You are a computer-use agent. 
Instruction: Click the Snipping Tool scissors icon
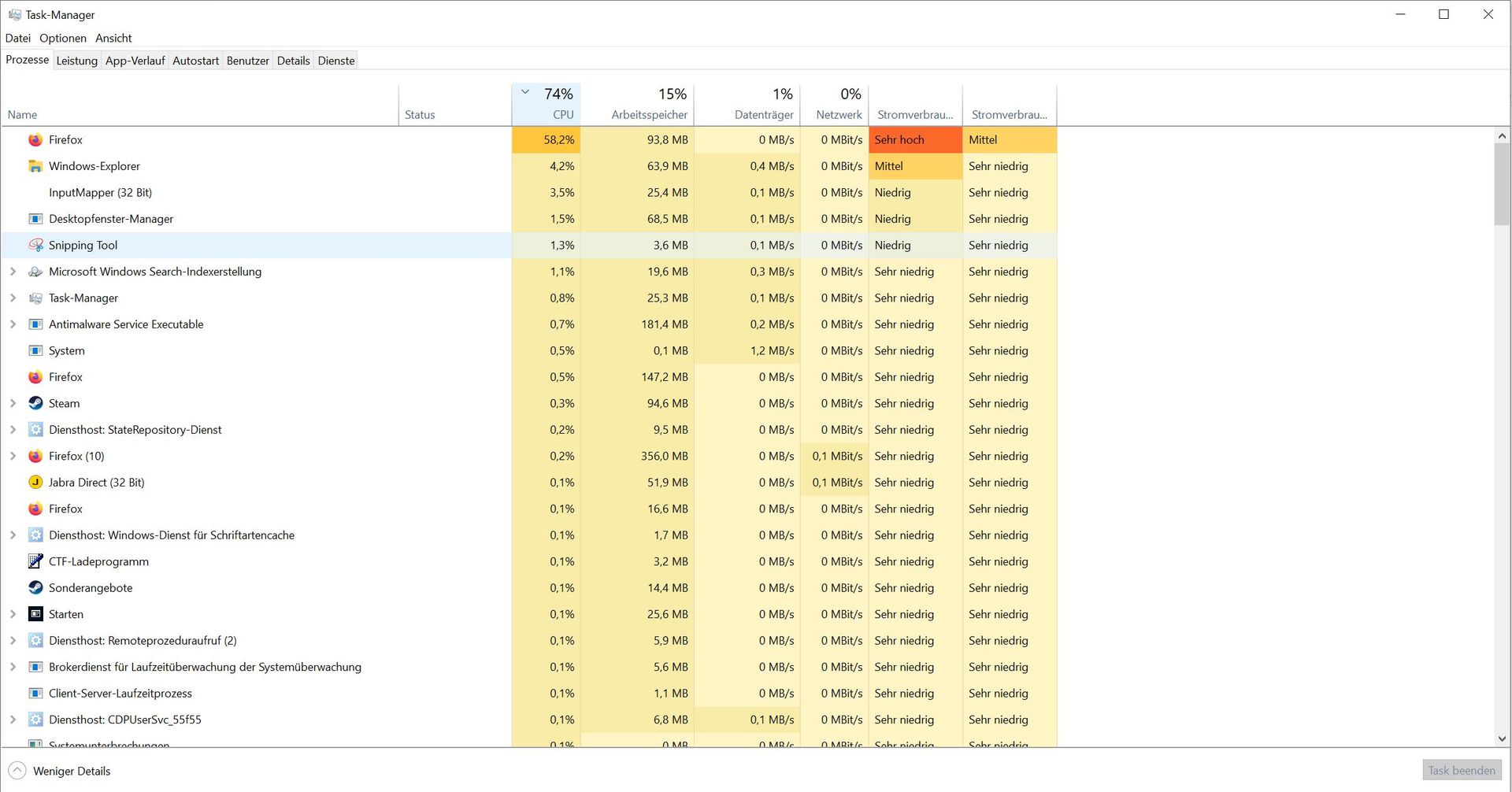(x=35, y=246)
